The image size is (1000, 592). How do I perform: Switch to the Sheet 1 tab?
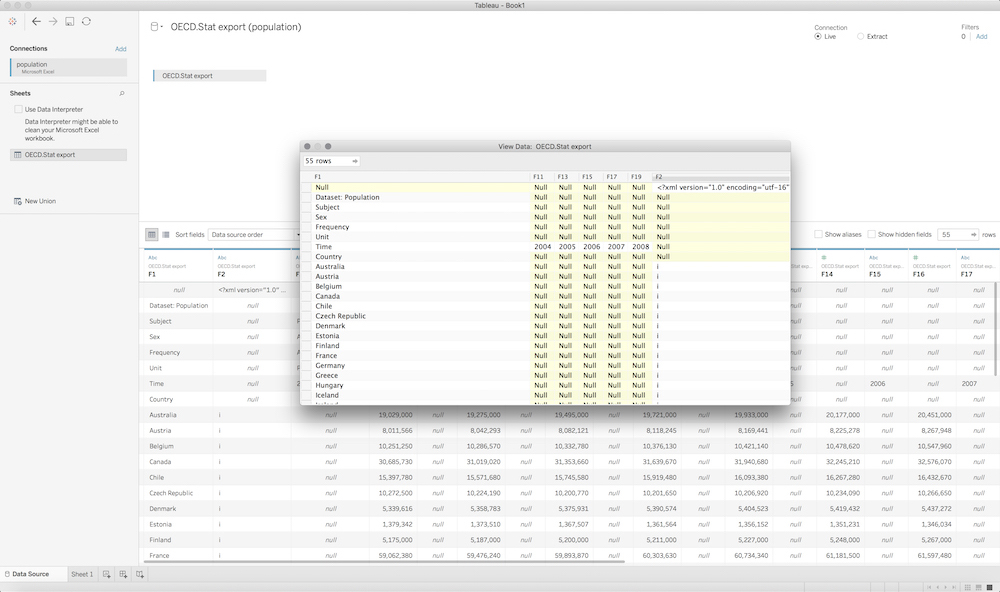[82, 574]
